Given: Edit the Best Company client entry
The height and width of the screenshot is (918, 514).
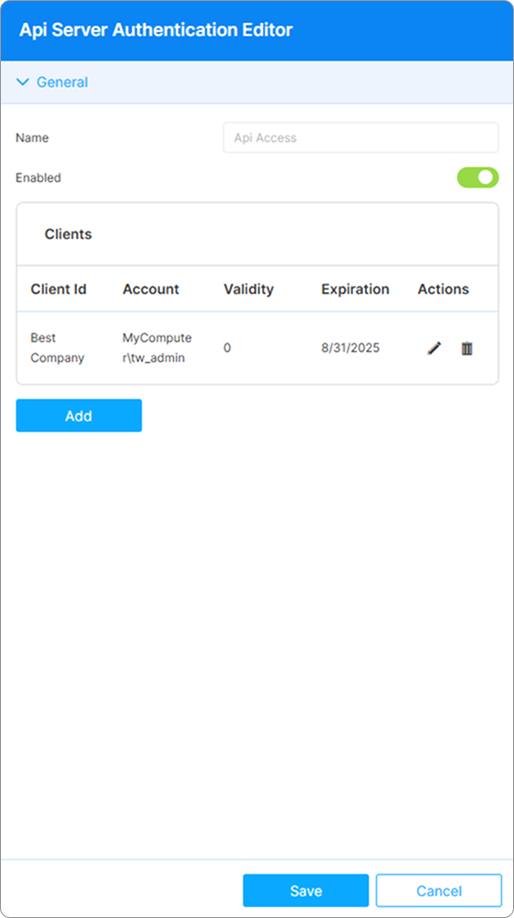Looking at the screenshot, I should click(x=434, y=348).
